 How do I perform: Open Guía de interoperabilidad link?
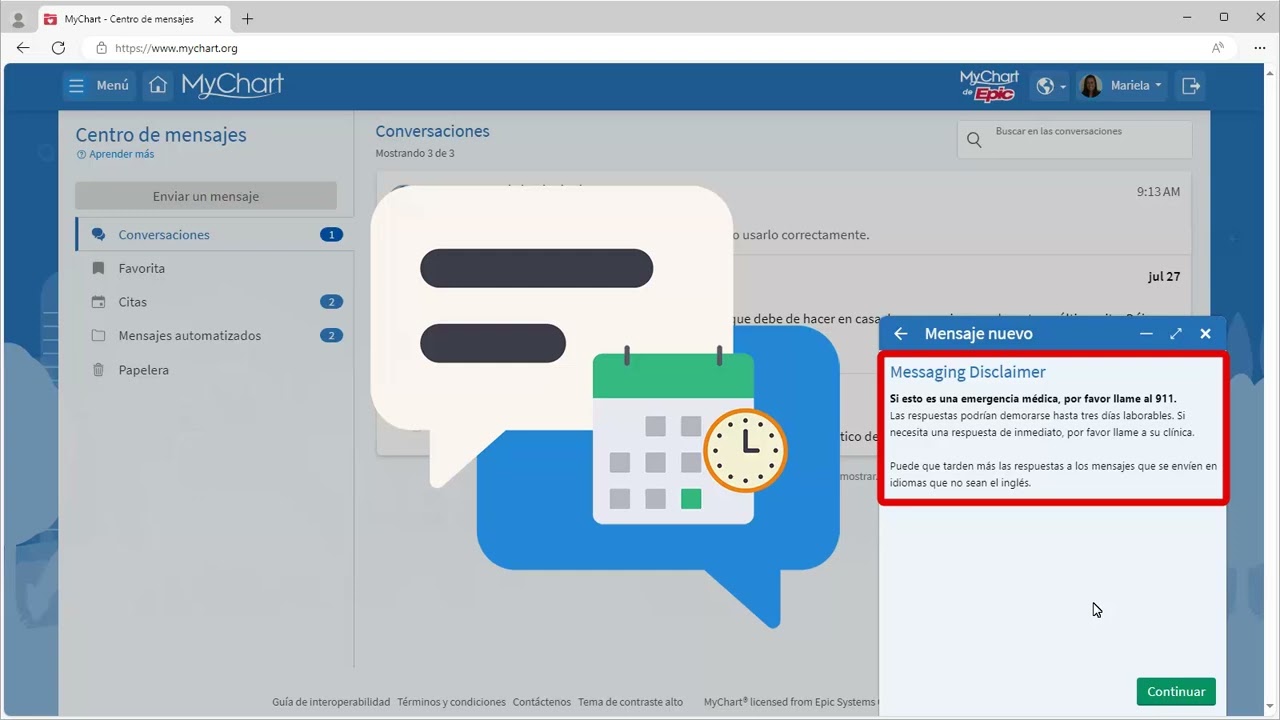click(331, 702)
